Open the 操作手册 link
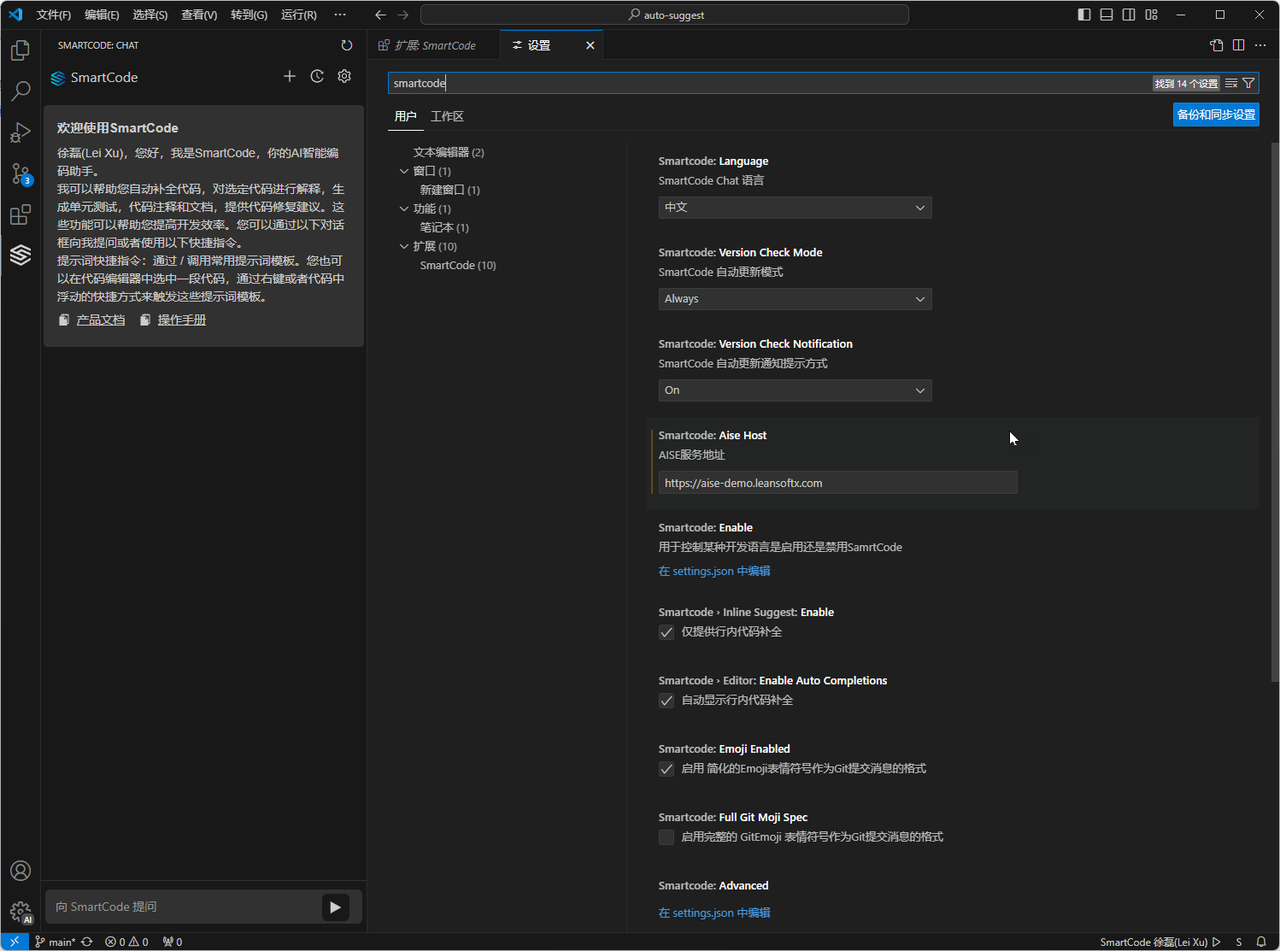The image size is (1280, 951). click(x=181, y=320)
